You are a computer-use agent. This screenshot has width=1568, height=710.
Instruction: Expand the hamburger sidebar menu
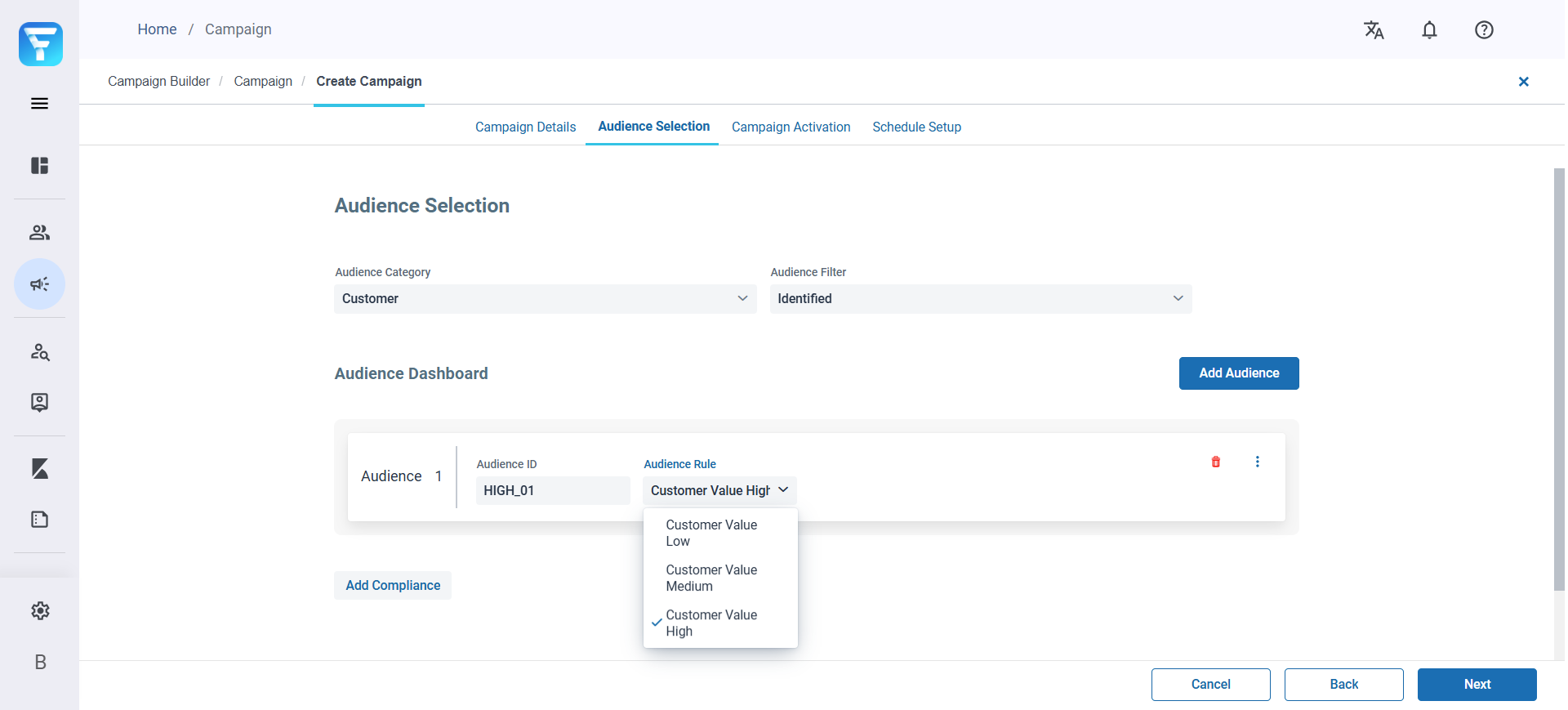(39, 104)
